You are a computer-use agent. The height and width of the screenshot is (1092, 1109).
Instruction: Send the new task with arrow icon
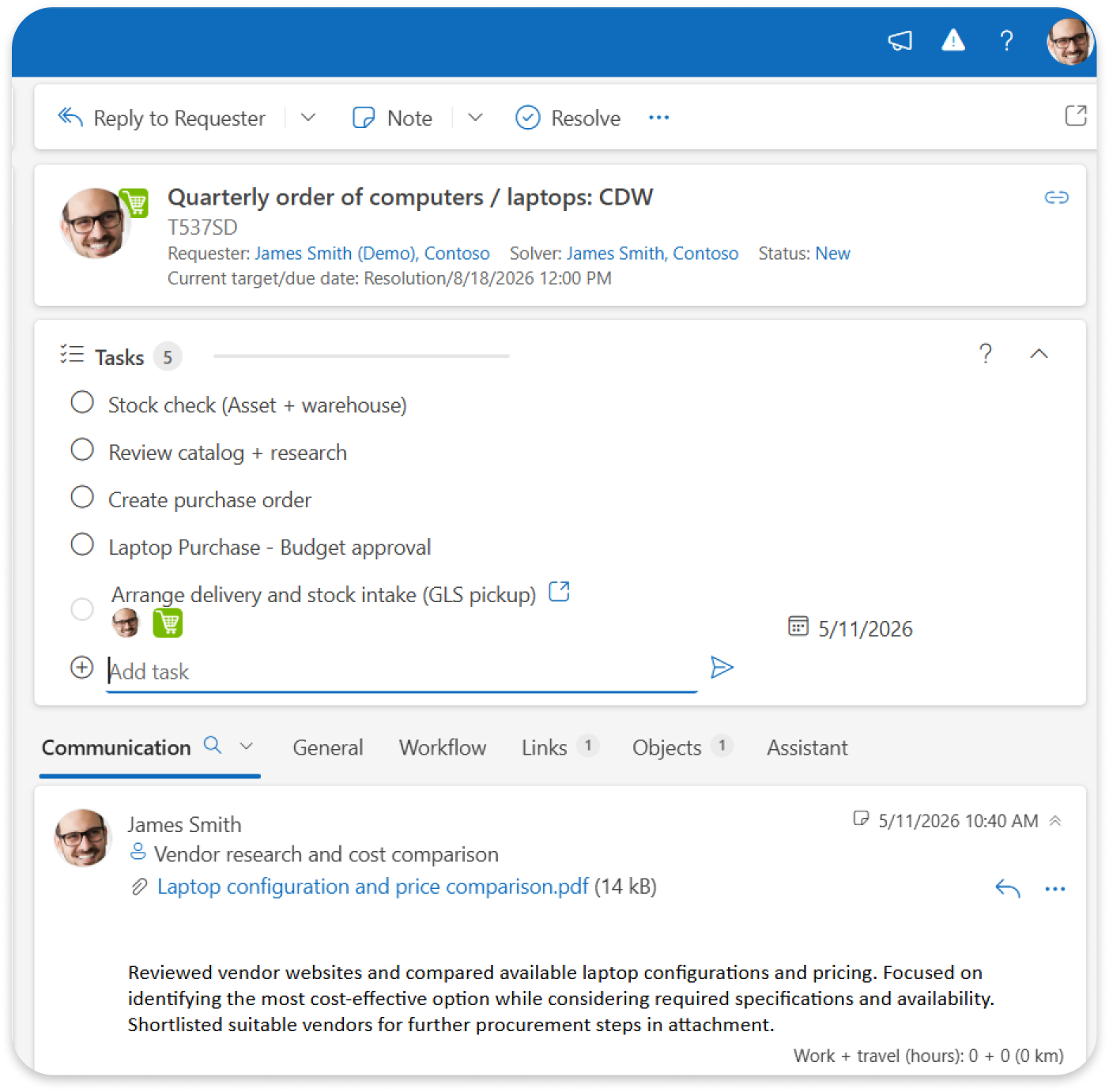[722, 668]
